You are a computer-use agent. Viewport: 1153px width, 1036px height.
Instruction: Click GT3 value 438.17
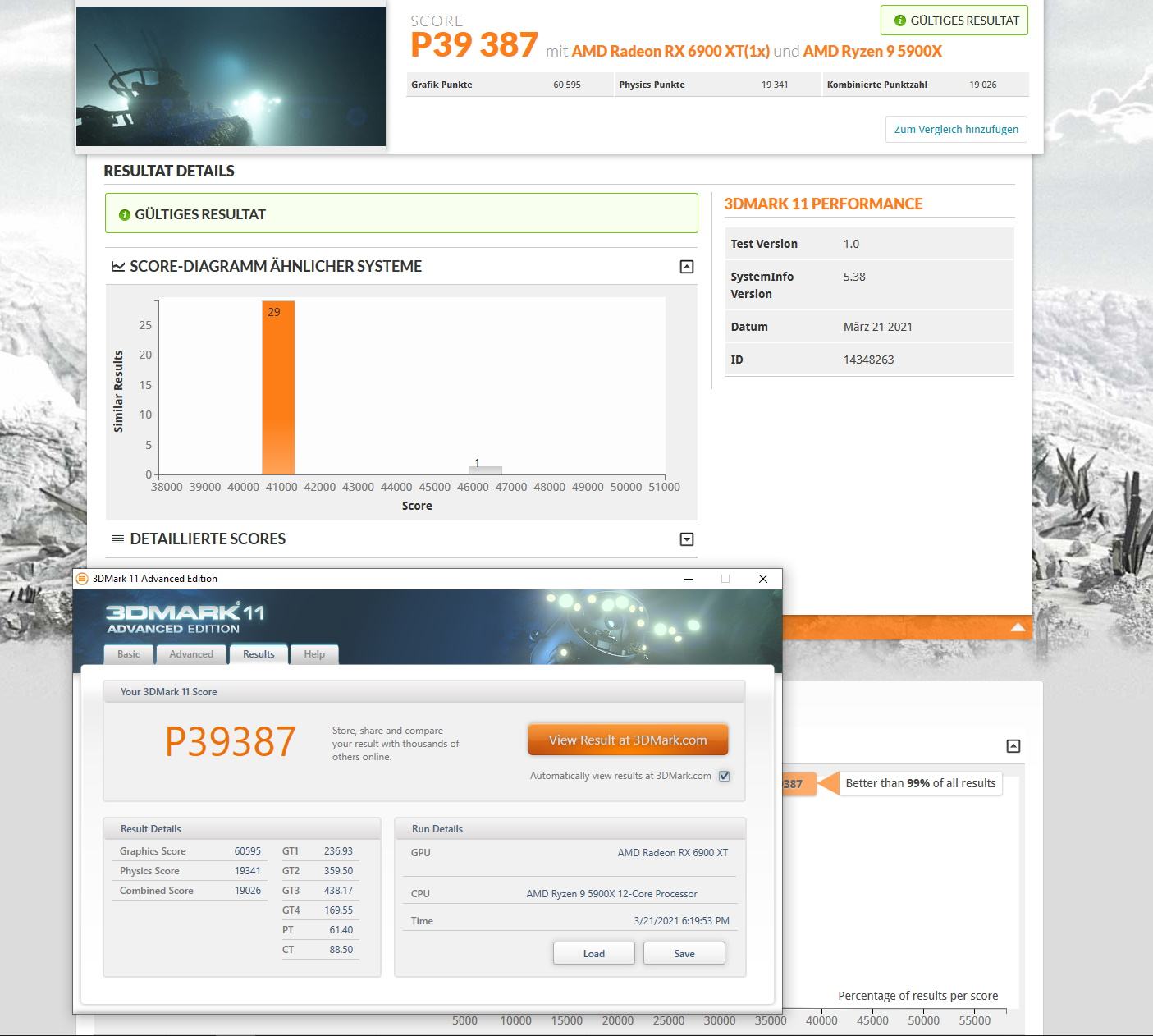[x=338, y=891]
